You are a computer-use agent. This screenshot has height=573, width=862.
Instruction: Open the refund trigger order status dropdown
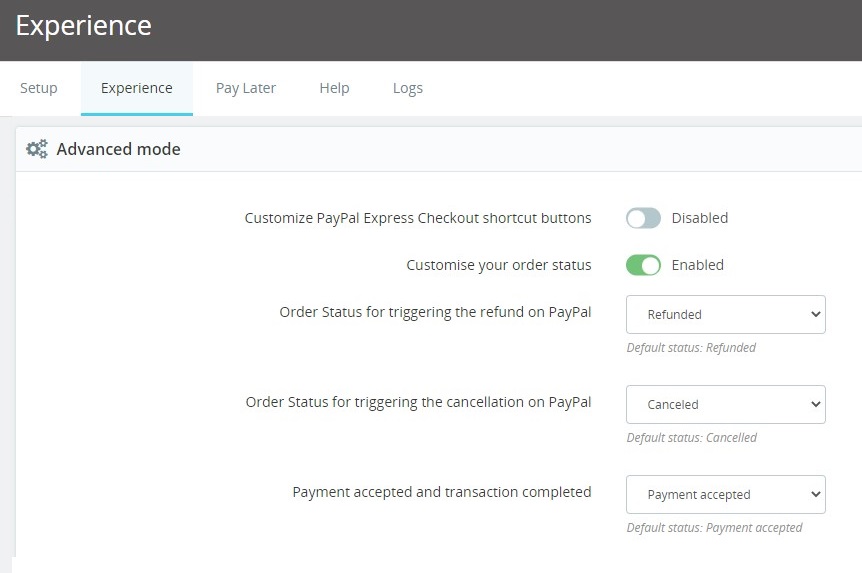click(725, 314)
